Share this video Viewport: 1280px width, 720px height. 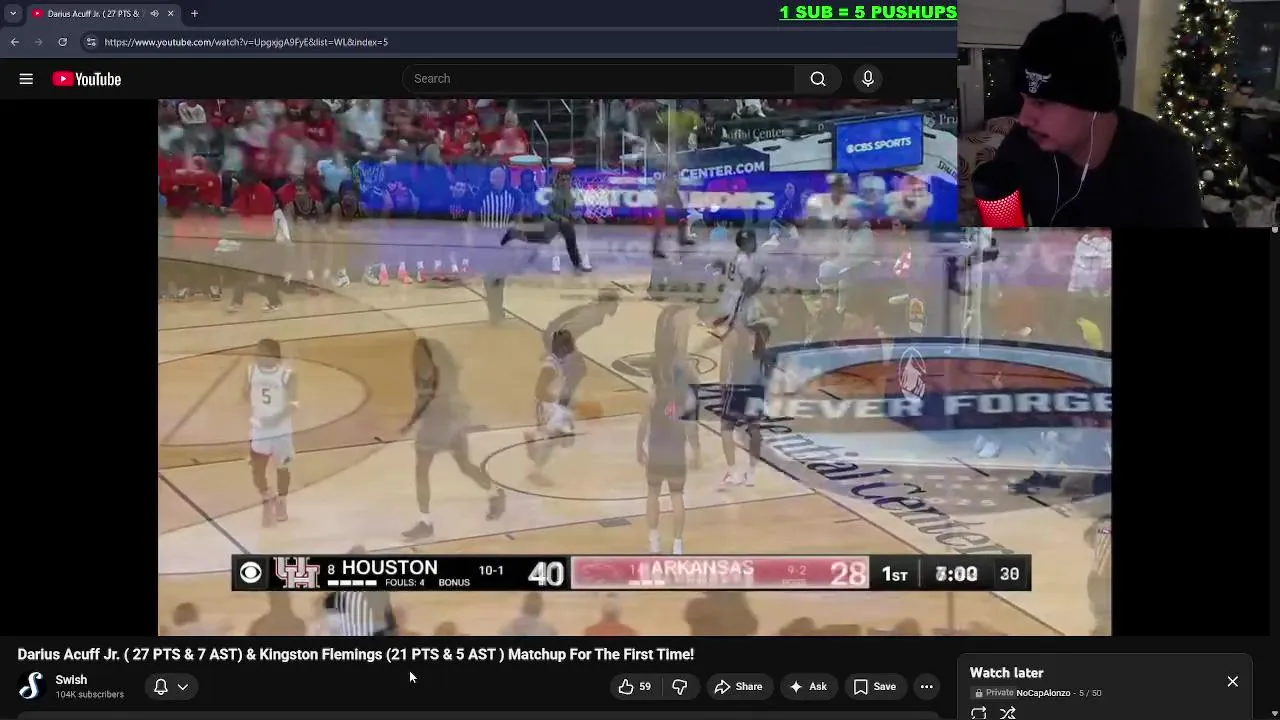(x=738, y=687)
